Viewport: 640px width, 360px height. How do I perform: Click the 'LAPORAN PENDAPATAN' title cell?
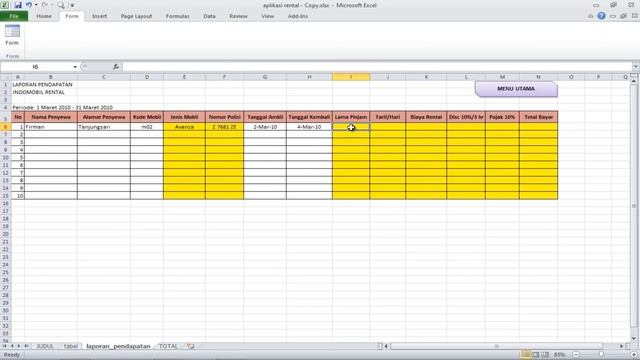(42, 84)
